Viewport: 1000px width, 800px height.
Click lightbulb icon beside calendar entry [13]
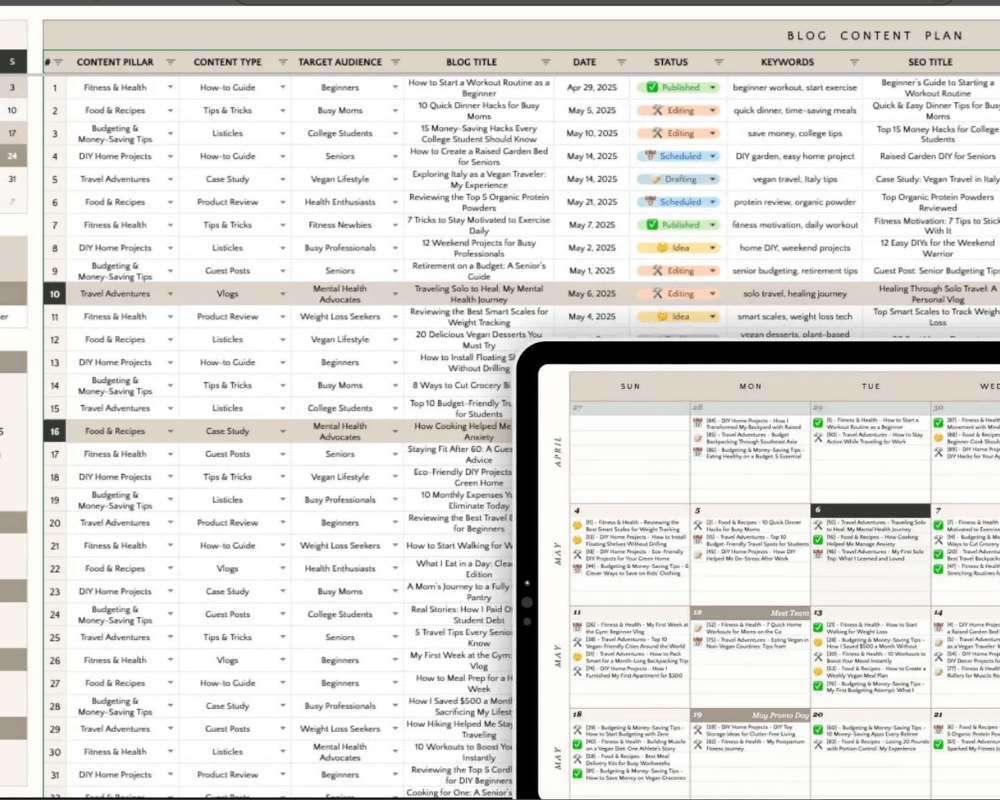(x=577, y=540)
